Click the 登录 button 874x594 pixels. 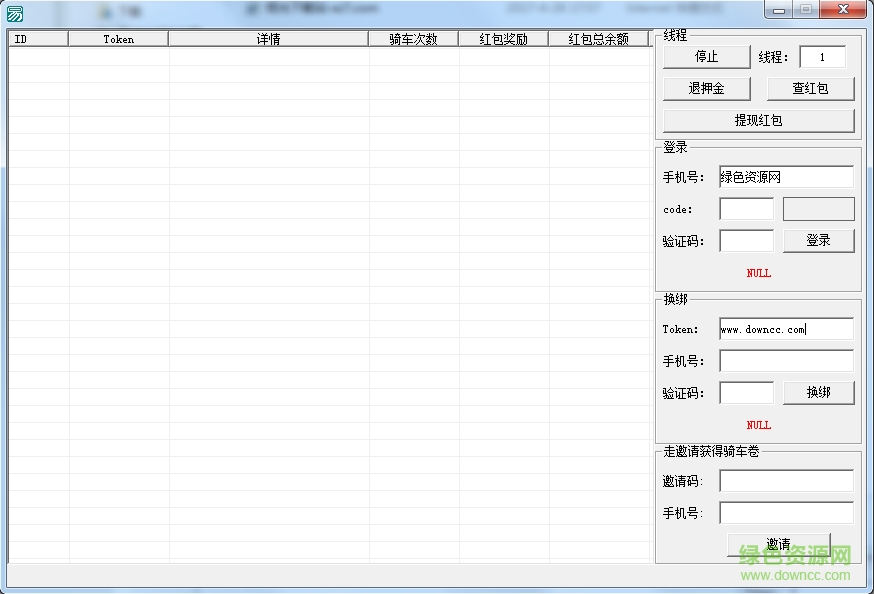pos(818,241)
